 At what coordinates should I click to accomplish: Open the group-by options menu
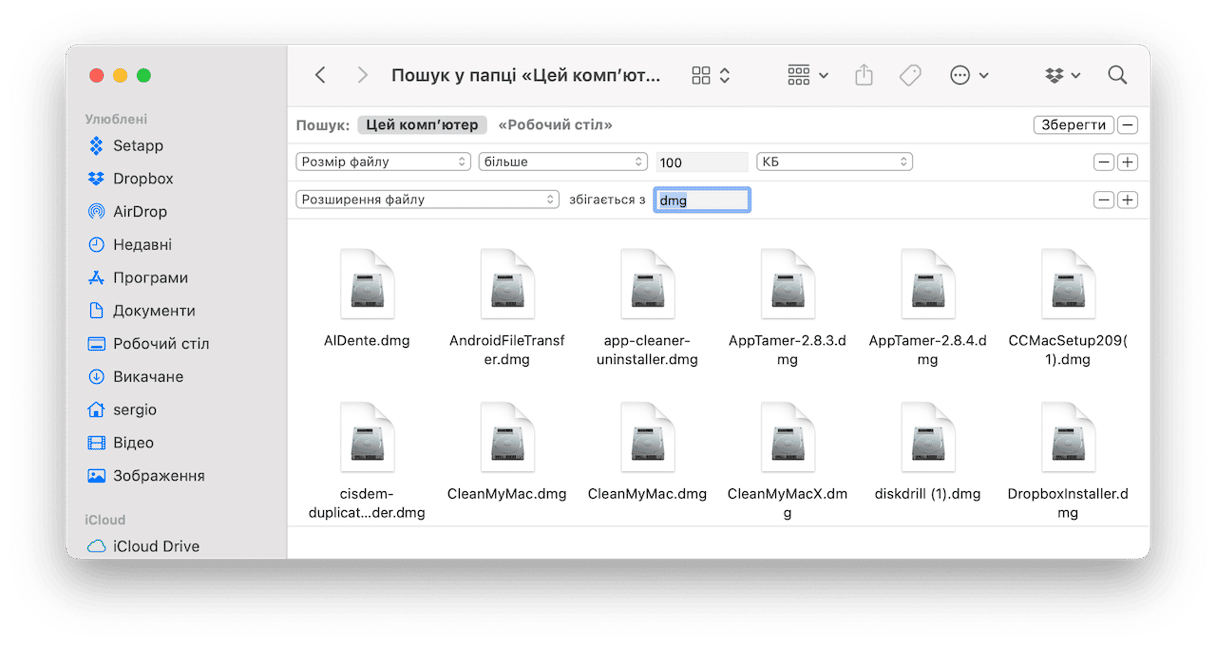coord(808,75)
